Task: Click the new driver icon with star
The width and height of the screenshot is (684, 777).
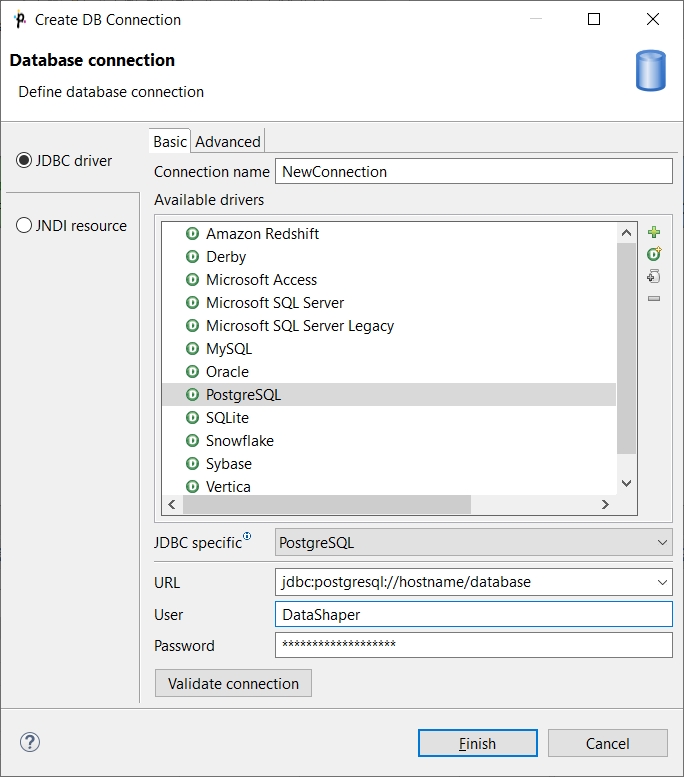Action: pos(654,255)
